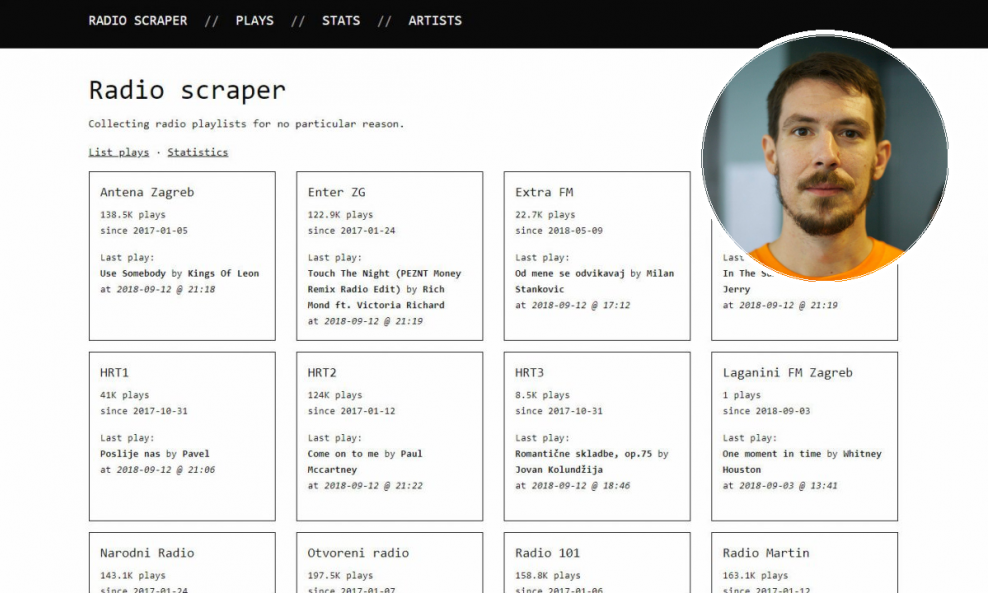The width and height of the screenshot is (988, 593).
Task: Follow the 'List plays' link
Action: pos(118,152)
